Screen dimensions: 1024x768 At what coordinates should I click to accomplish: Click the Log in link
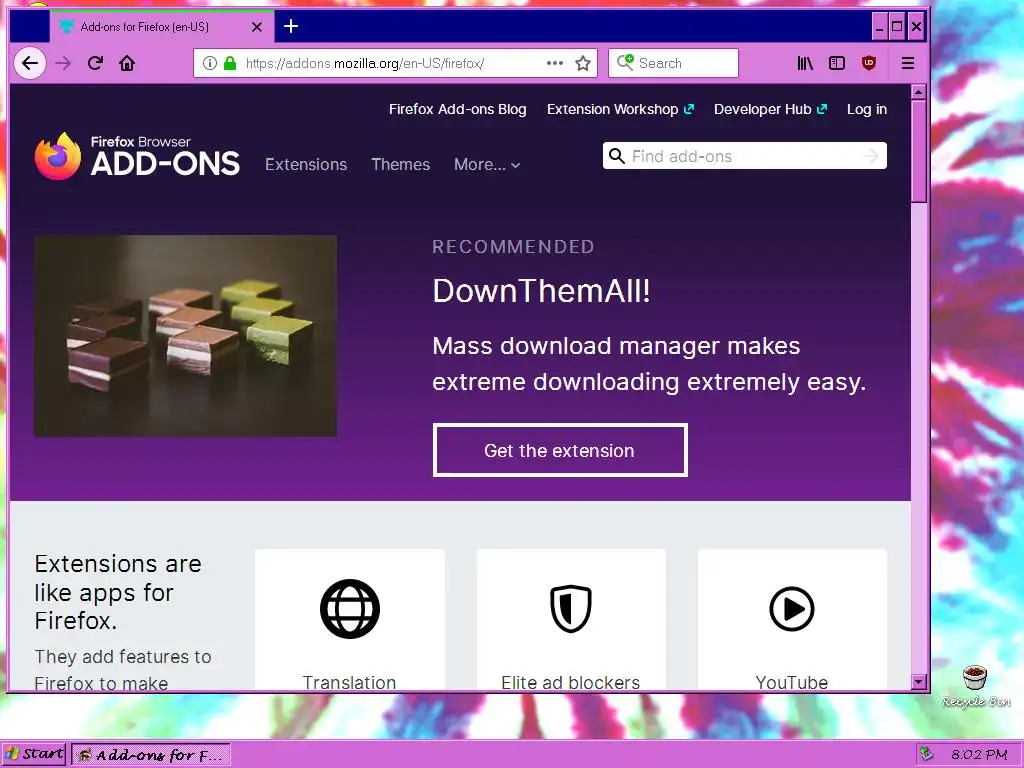[x=867, y=109]
